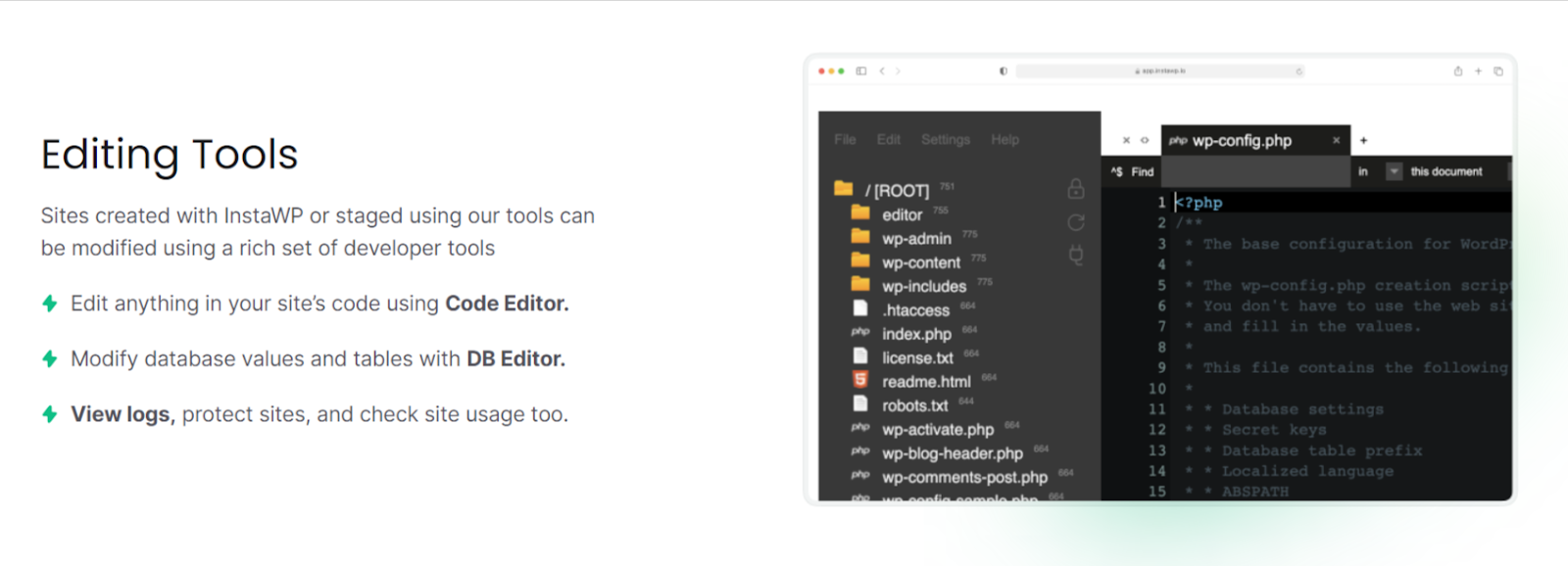Click the file icon beside .htaccess
Viewport: 1568px width, 566px height.
click(x=860, y=307)
